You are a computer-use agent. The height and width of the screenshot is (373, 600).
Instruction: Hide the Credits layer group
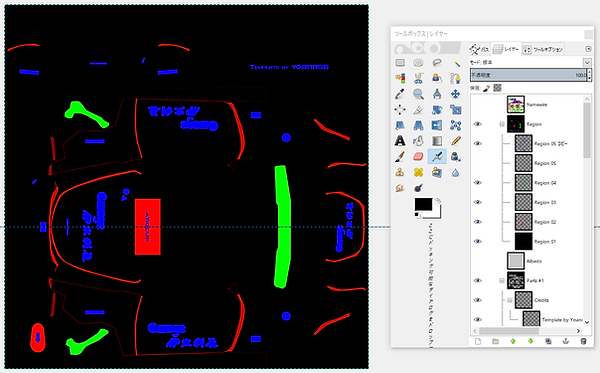477,300
